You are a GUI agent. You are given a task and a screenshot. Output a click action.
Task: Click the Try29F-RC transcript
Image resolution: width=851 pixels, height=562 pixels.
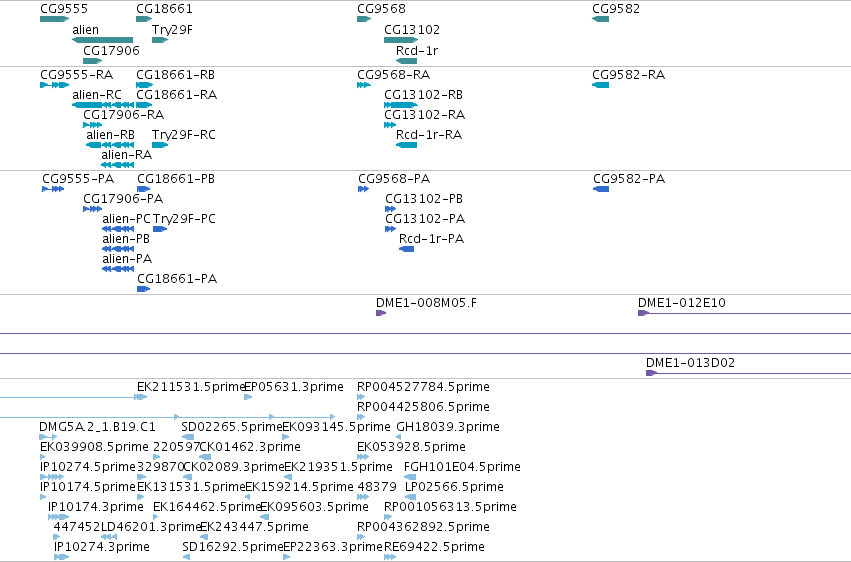(160, 145)
